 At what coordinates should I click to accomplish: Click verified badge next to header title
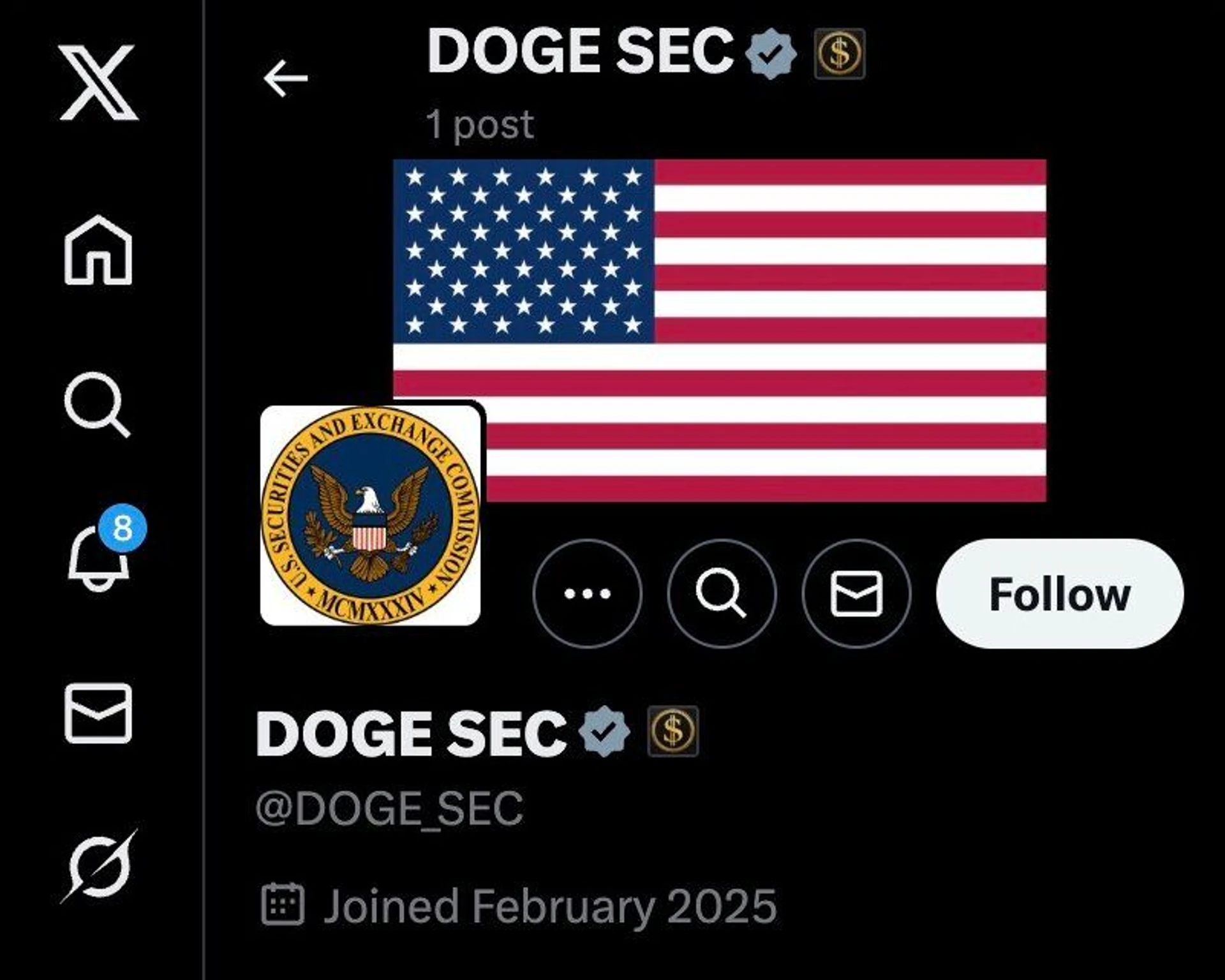(771, 54)
